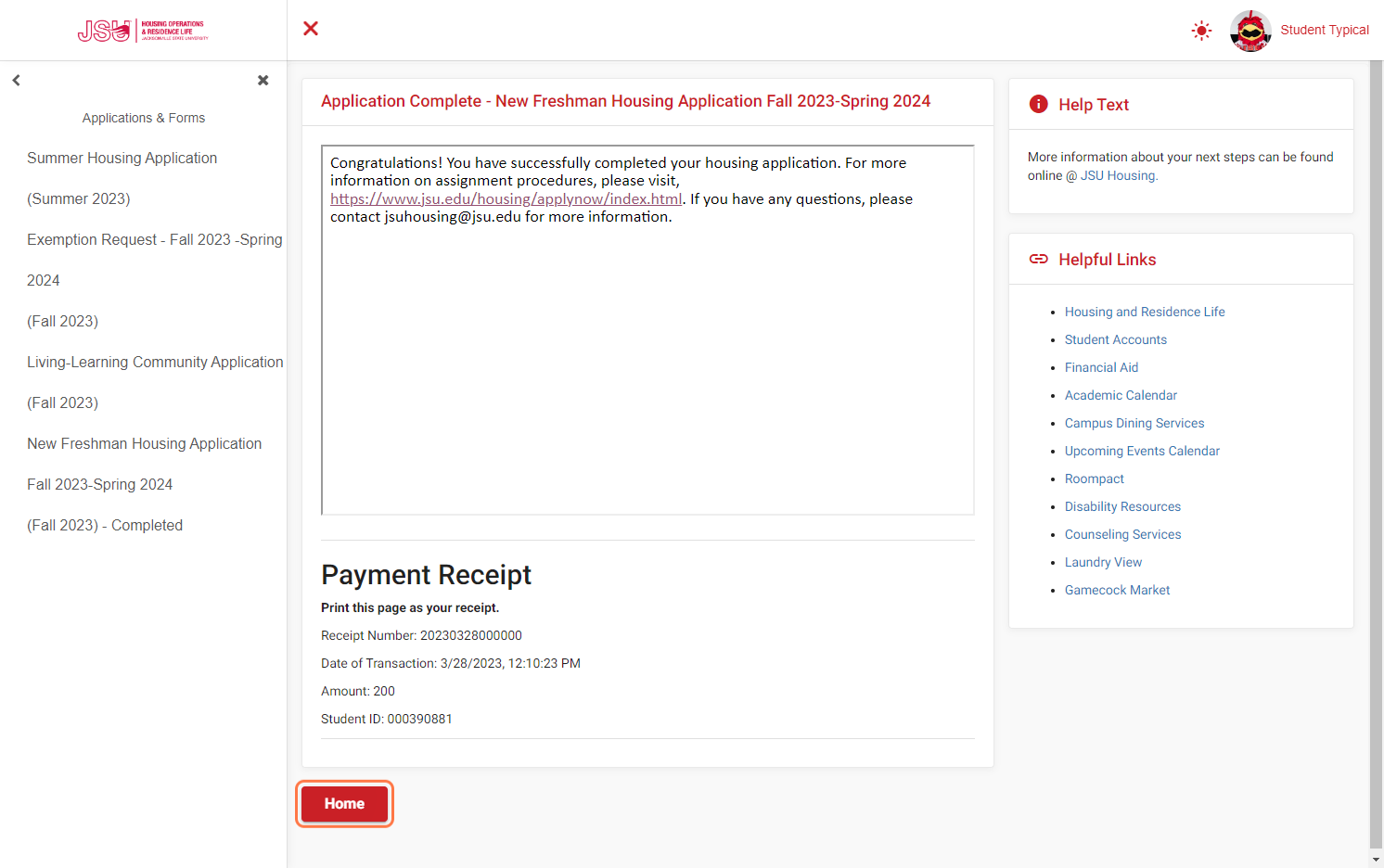Click the 'Helpful Links' panel title
1384x868 pixels.
point(1108,260)
